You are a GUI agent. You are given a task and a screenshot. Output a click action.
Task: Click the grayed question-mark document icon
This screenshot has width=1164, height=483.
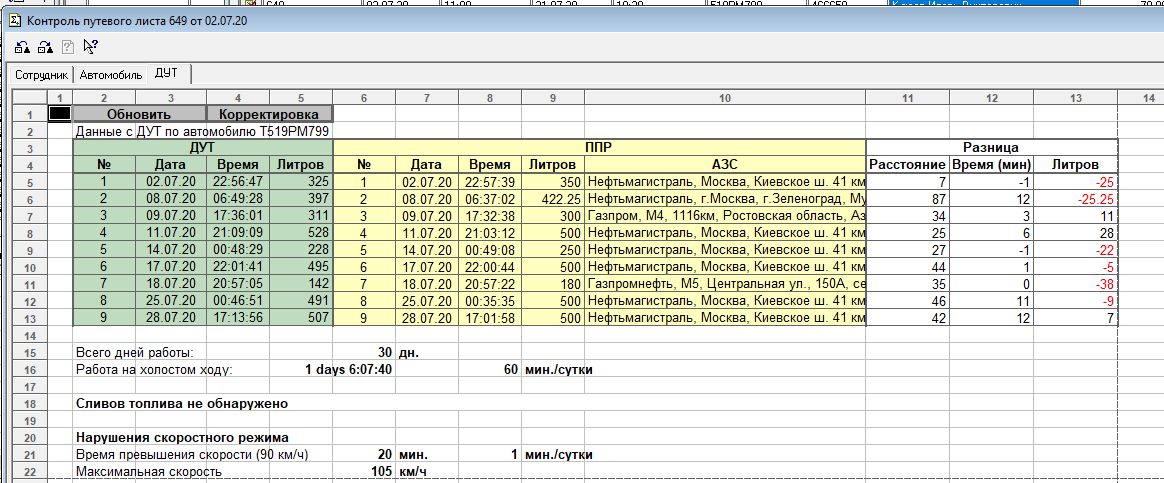(68, 46)
